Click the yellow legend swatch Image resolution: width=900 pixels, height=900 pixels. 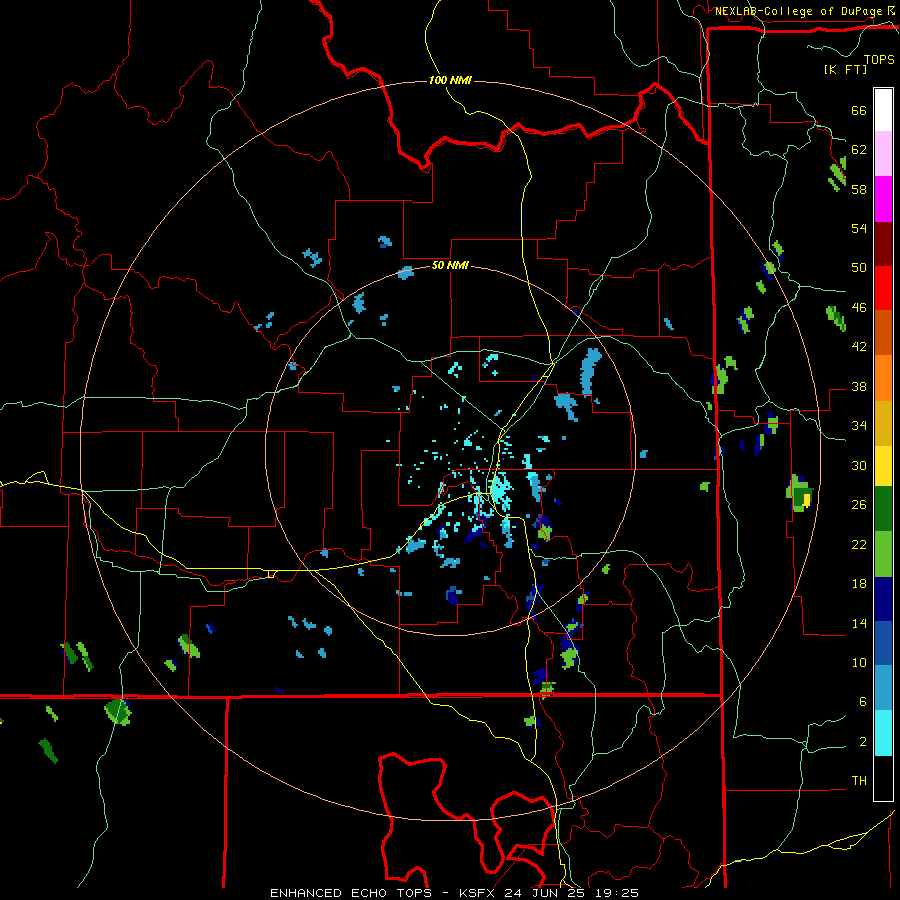(x=883, y=466)
